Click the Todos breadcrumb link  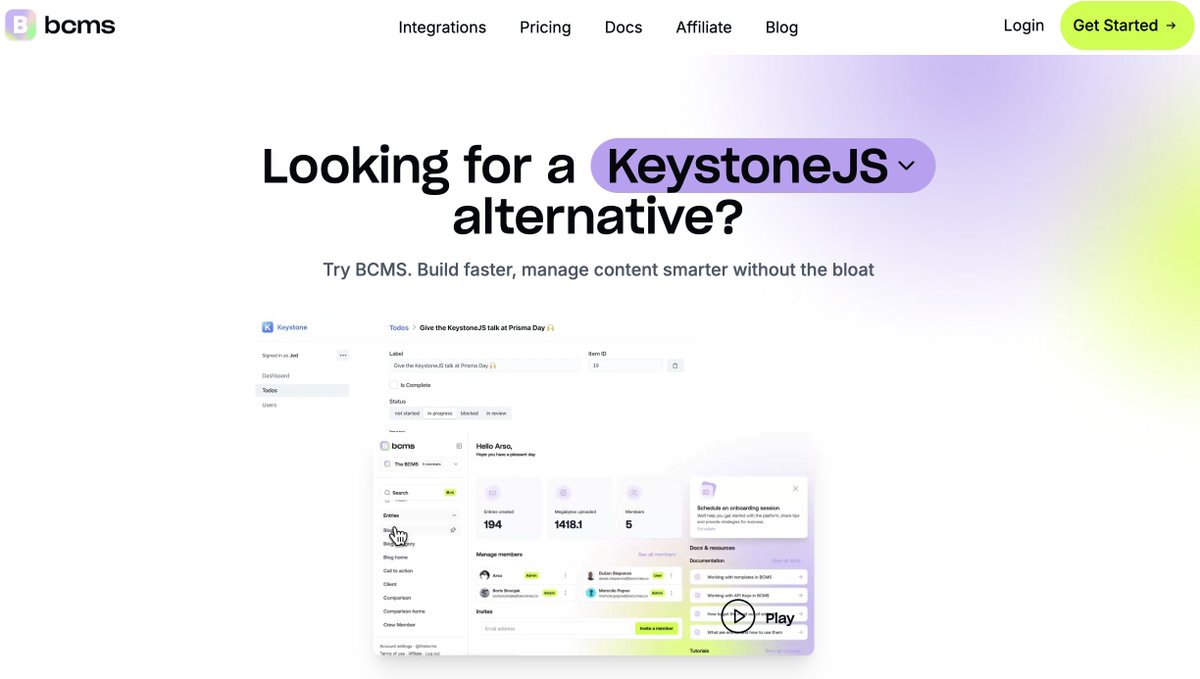(399, 327)
